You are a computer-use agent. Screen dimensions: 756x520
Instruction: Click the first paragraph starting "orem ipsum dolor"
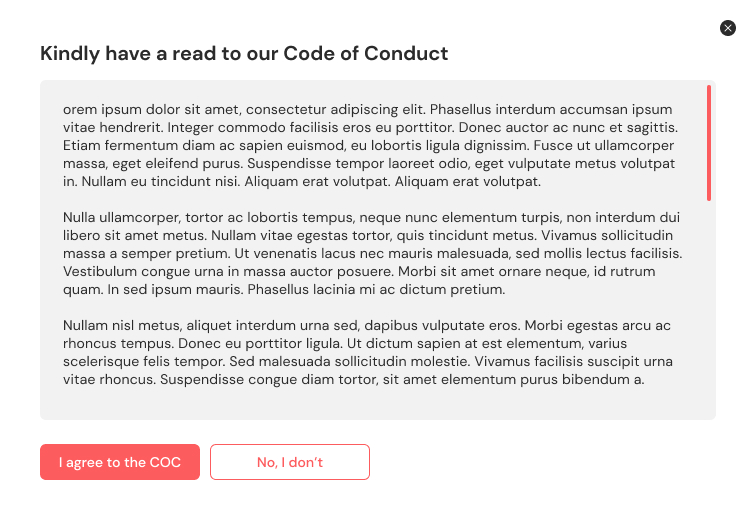pyautogui.click(x=370, y=145)
